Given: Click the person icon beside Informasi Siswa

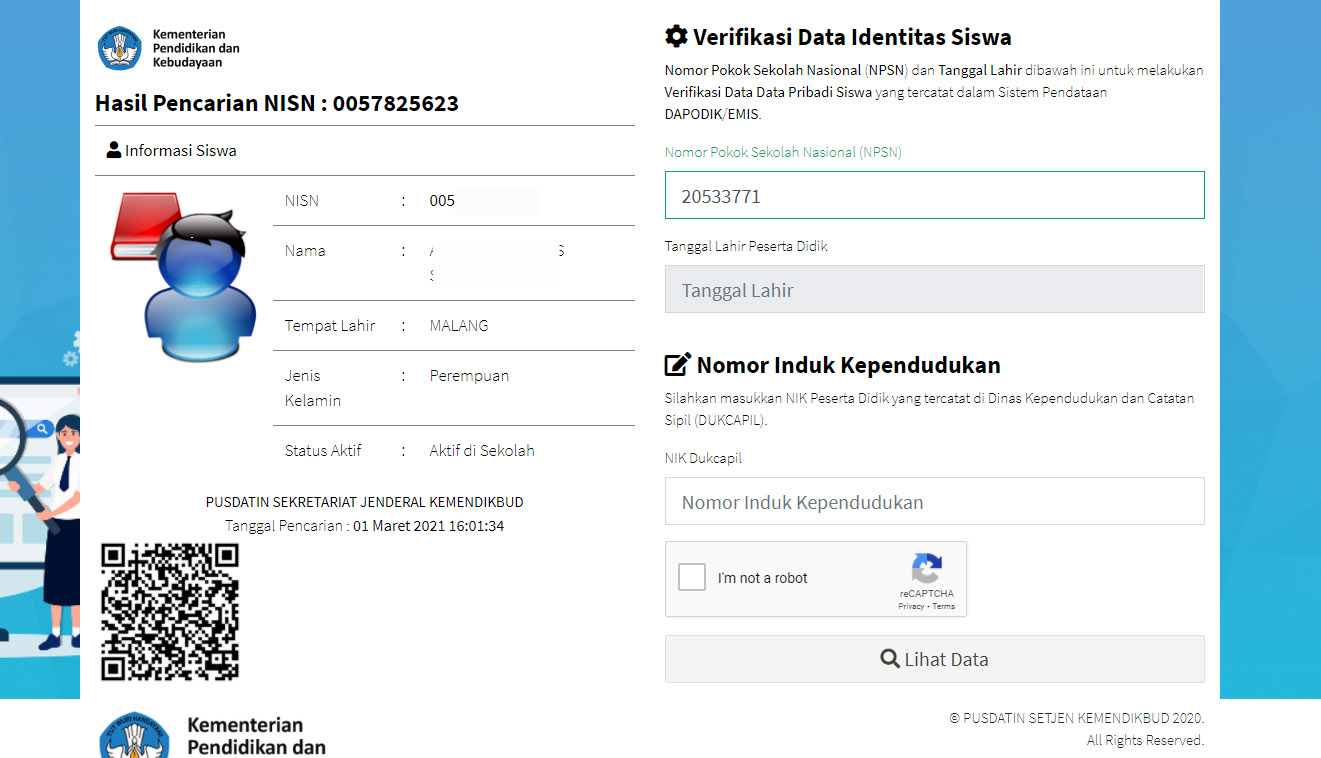Looking at the screenshot, I should coord(113,151).
